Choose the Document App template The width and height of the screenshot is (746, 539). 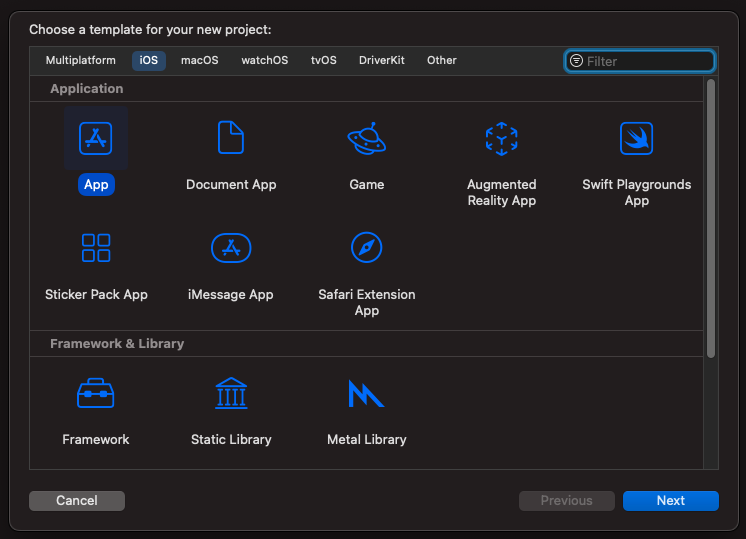(x=231, y=138)
